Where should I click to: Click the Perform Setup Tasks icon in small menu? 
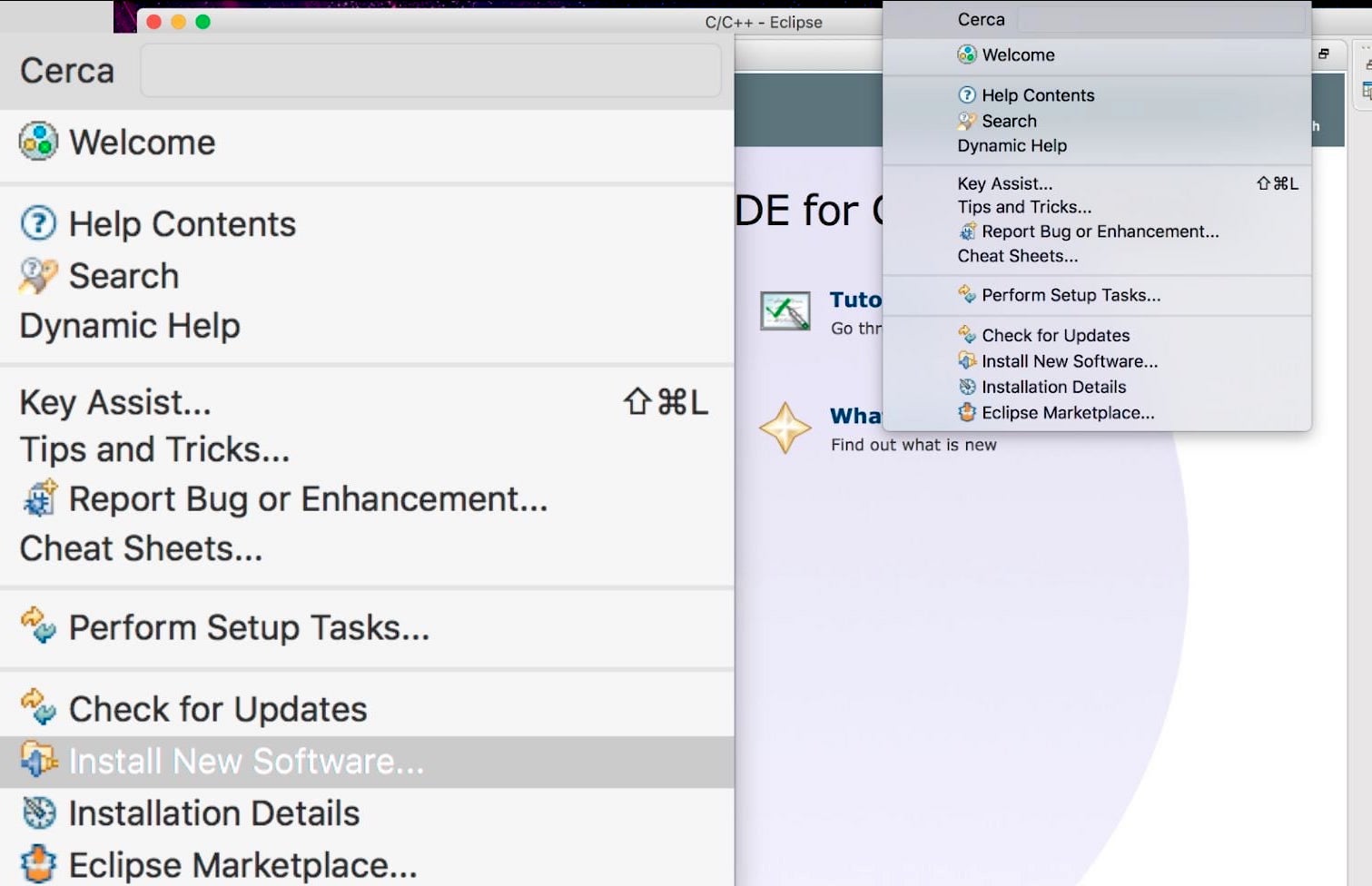(967, 294)
